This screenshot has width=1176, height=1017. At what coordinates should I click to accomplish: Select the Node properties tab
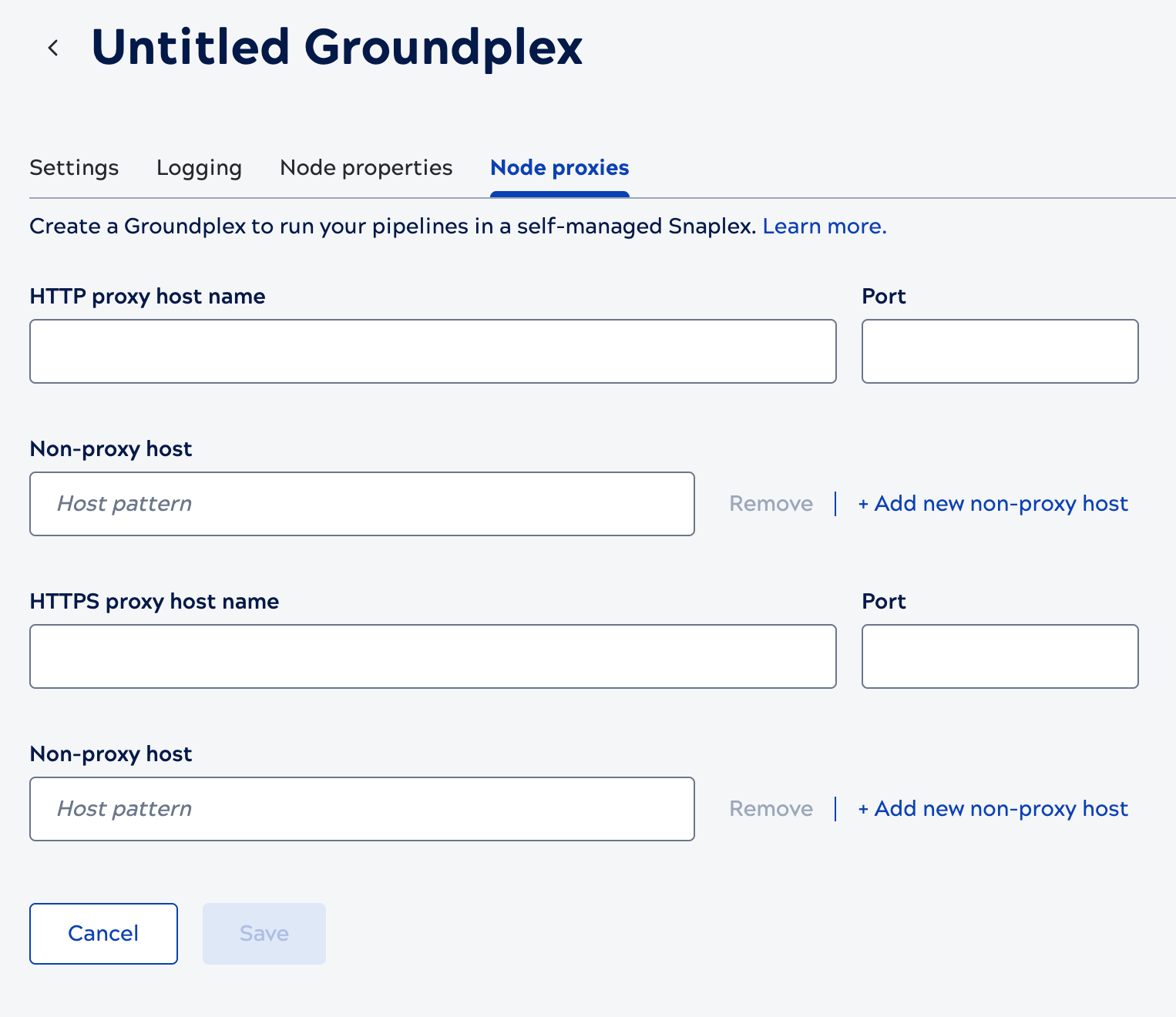366,168
